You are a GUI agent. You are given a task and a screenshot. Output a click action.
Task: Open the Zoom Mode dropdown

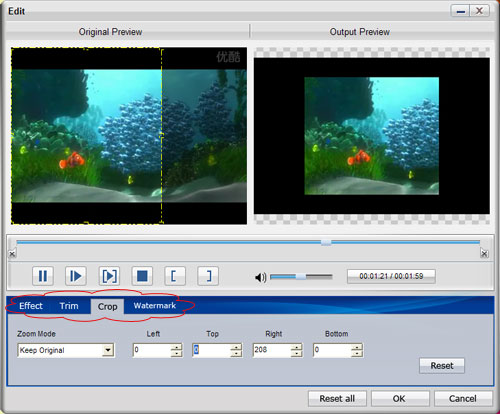pos(108,350)
